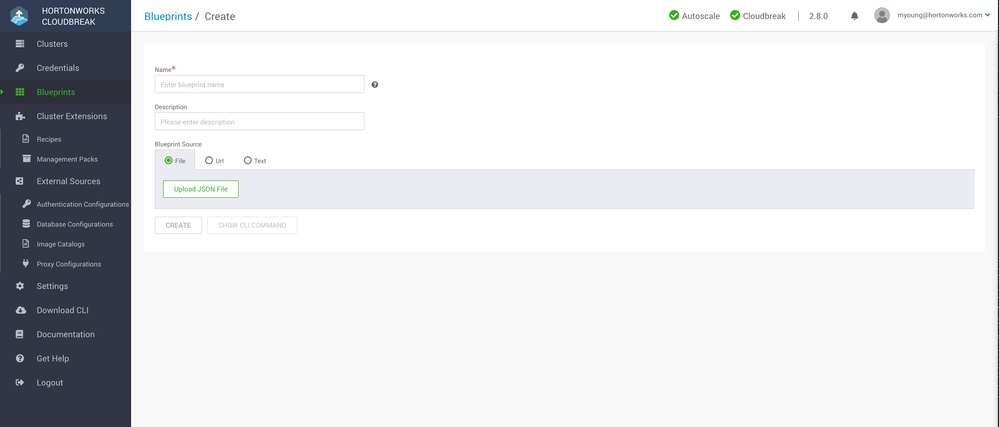
Task: Click the Upload JSON File button
Action: click(201, 189)
